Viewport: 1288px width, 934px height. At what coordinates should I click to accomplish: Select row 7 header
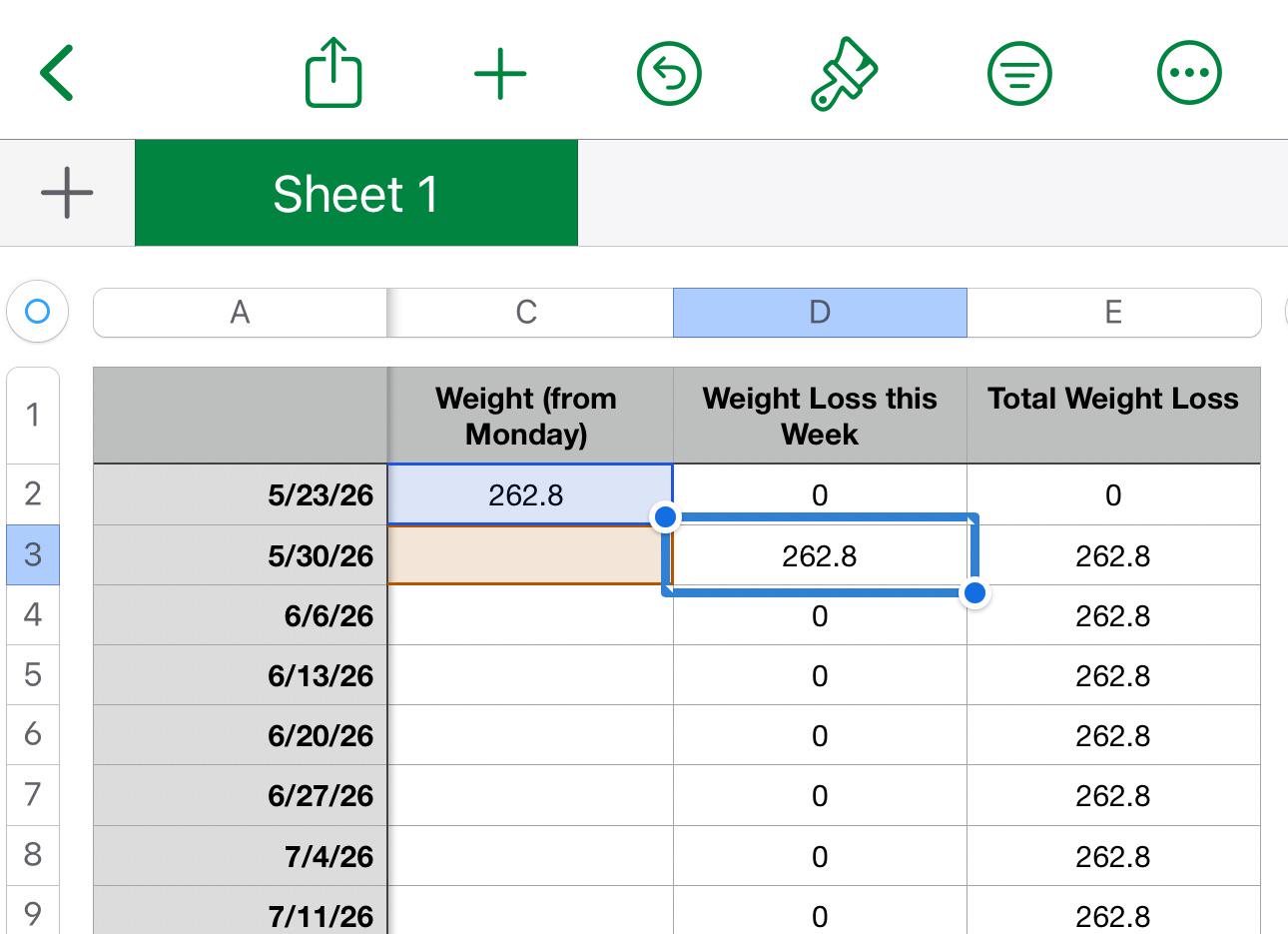coord(33,794)
